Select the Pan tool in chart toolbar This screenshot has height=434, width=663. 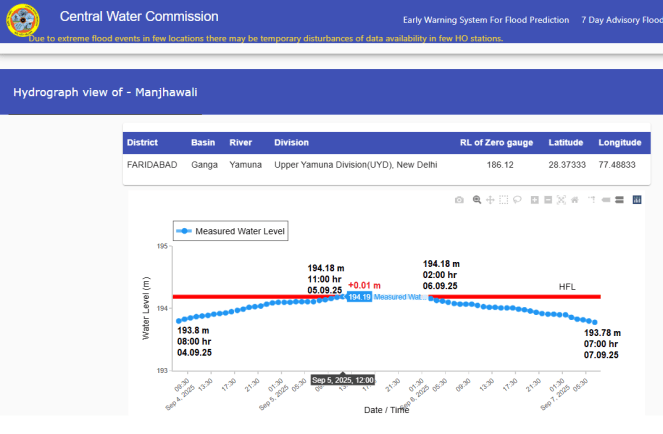point(490,200)
